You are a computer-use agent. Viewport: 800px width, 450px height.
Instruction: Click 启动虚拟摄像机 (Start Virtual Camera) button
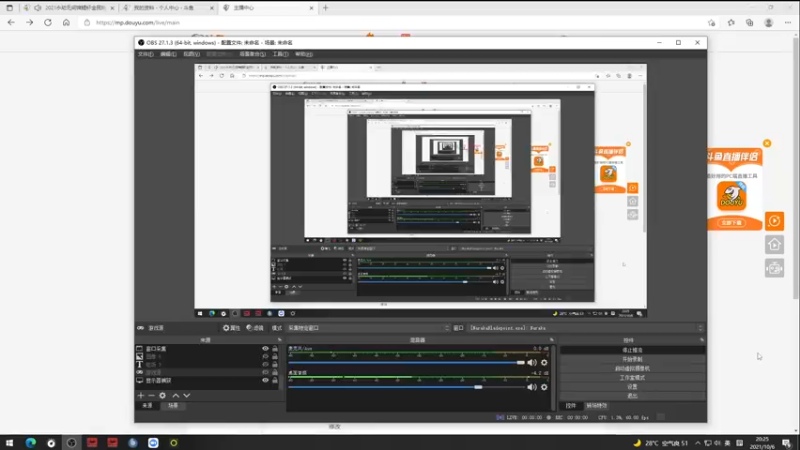pyautogui.click(x=632, y=368)
